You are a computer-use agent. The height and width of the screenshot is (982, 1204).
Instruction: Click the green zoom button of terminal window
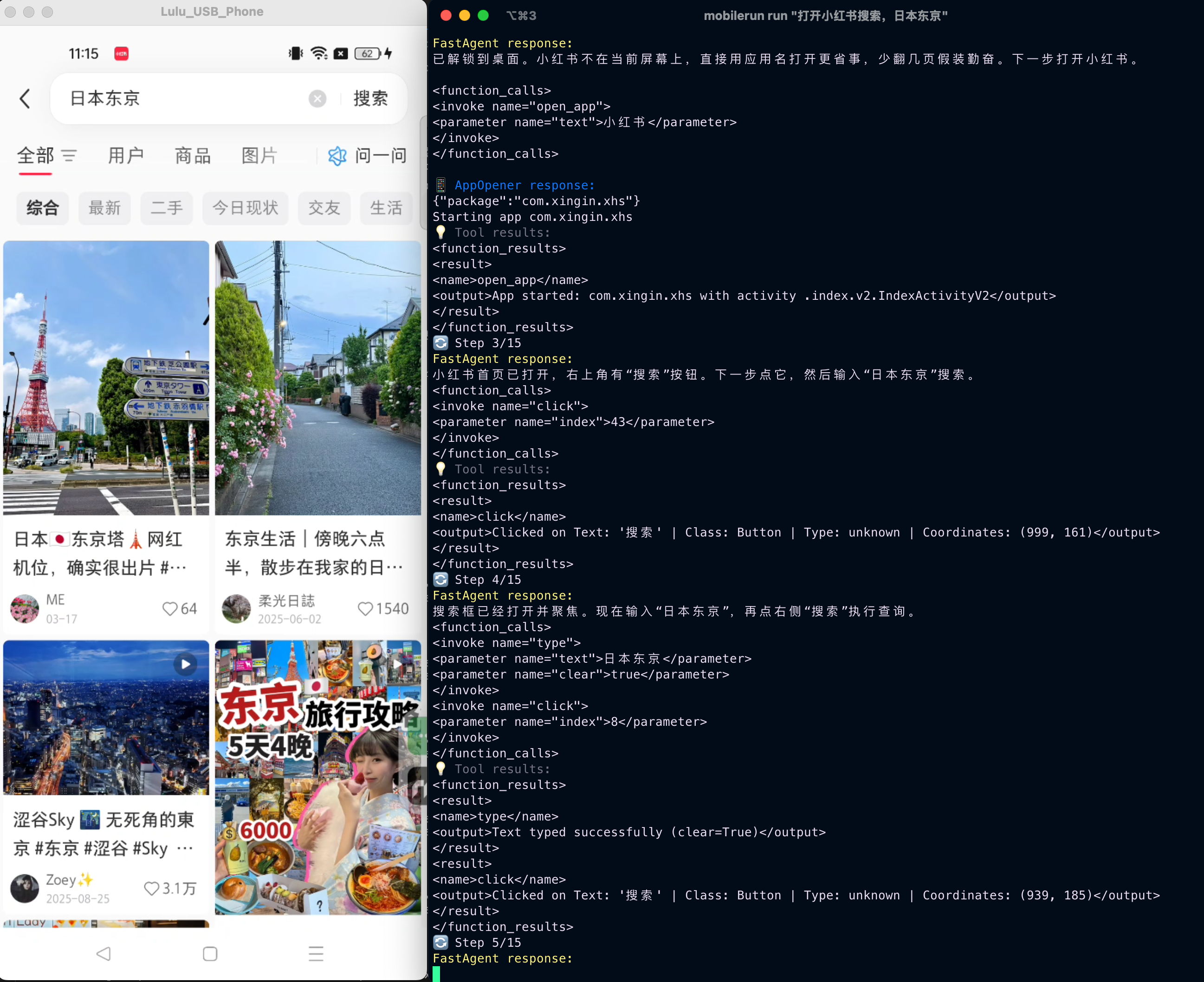coord(483,15)
